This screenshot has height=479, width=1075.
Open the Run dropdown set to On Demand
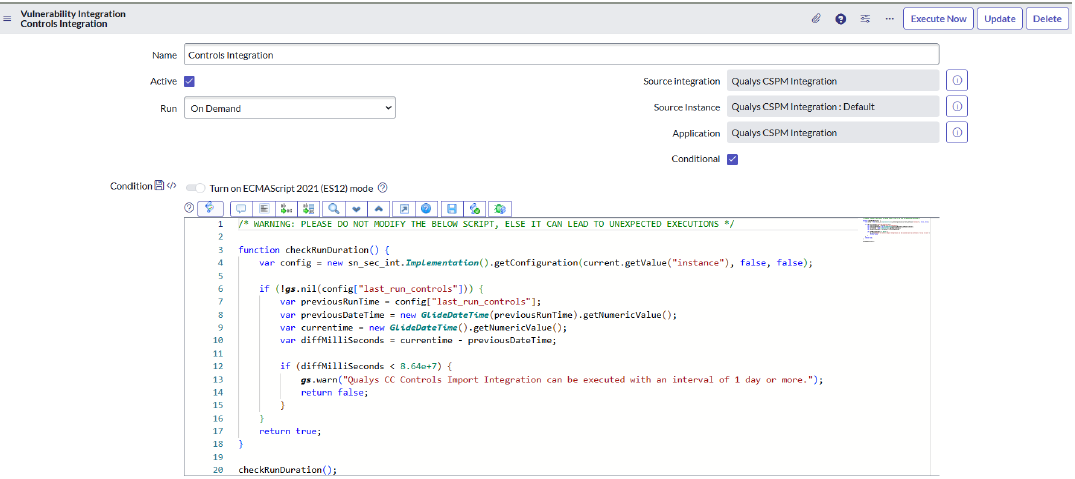coord(289,108)
